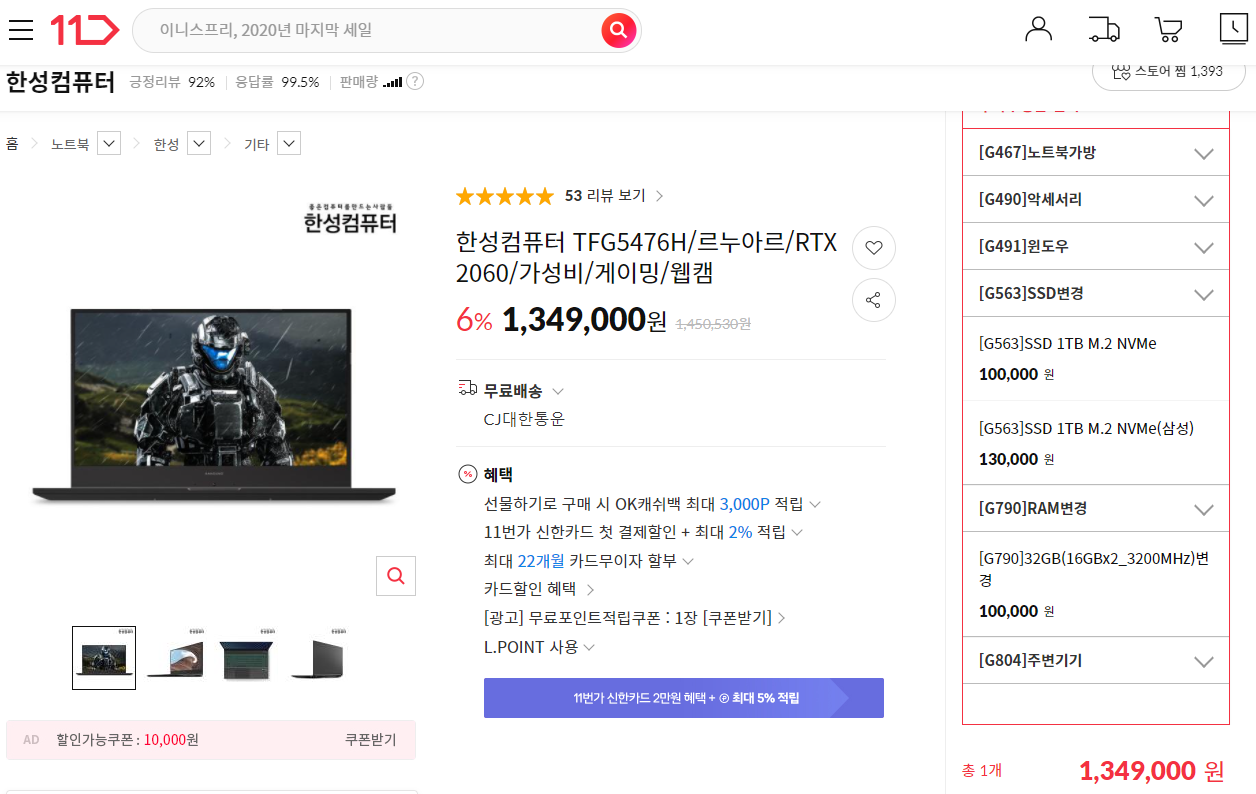Open the shopping cart icon
1256x794 pixels.
1168,29
